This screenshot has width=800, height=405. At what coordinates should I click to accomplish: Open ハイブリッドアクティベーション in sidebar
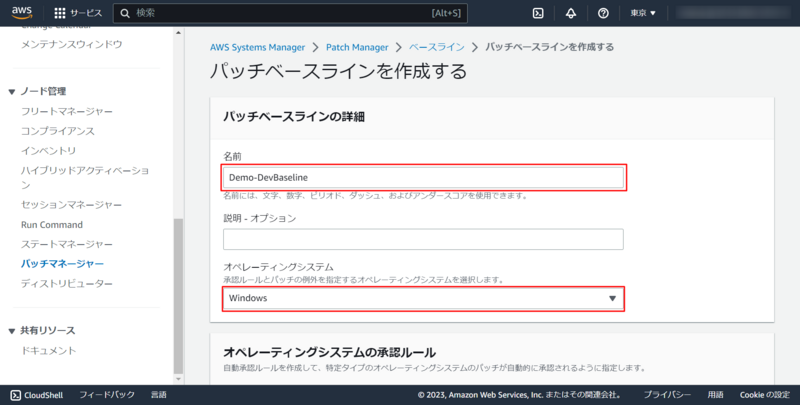[85, 177]
